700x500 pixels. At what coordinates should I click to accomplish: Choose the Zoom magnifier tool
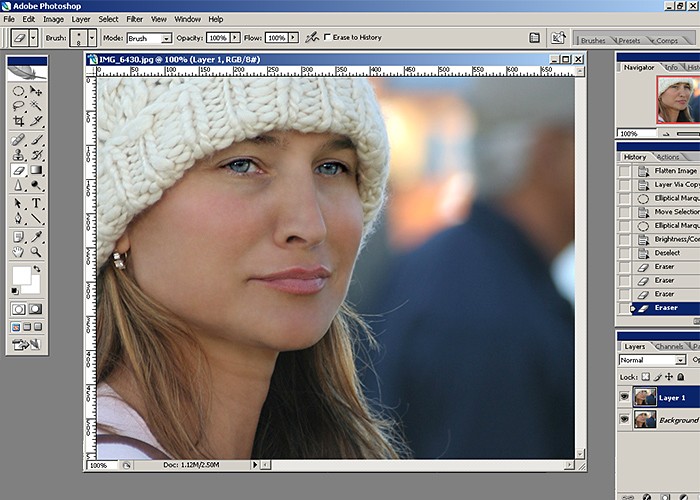point(36,252)
